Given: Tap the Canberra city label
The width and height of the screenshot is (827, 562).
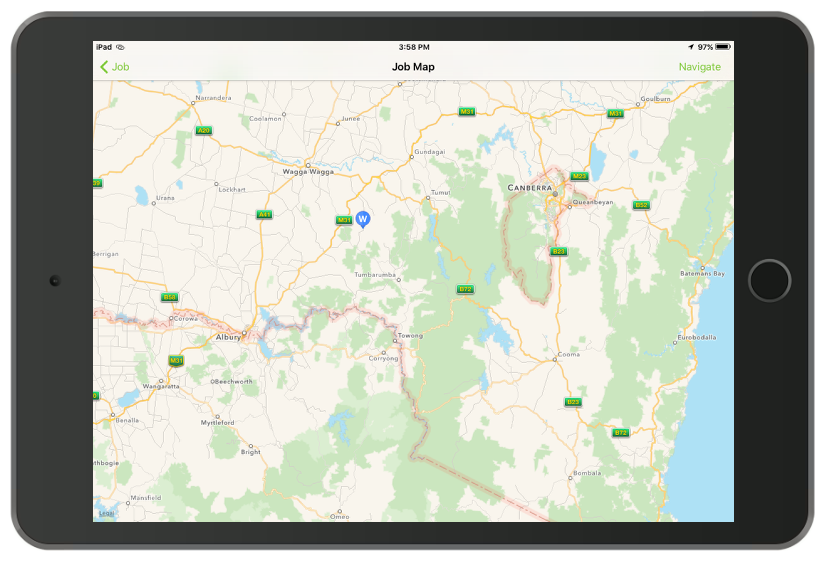Looking at the screenshot, I should [530, 188].
